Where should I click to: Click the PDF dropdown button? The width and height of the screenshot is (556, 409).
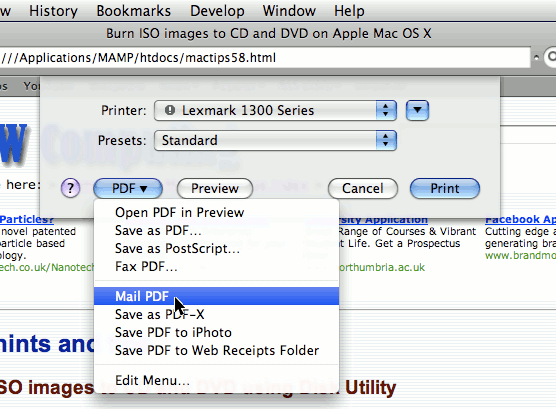point(128,188)
